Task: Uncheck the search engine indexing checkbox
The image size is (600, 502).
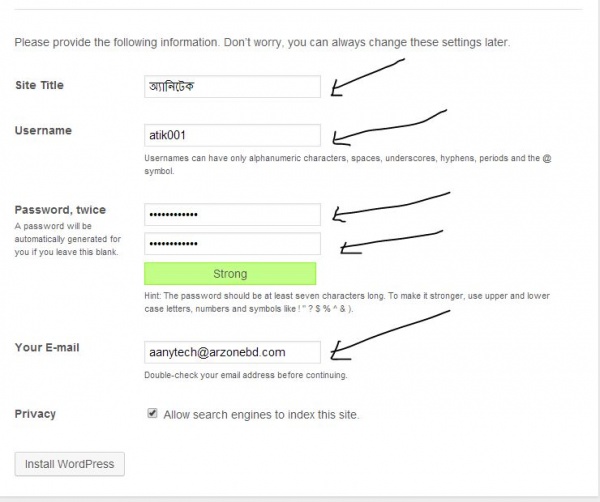Action: pyautogui.click(x=152, y=413)
